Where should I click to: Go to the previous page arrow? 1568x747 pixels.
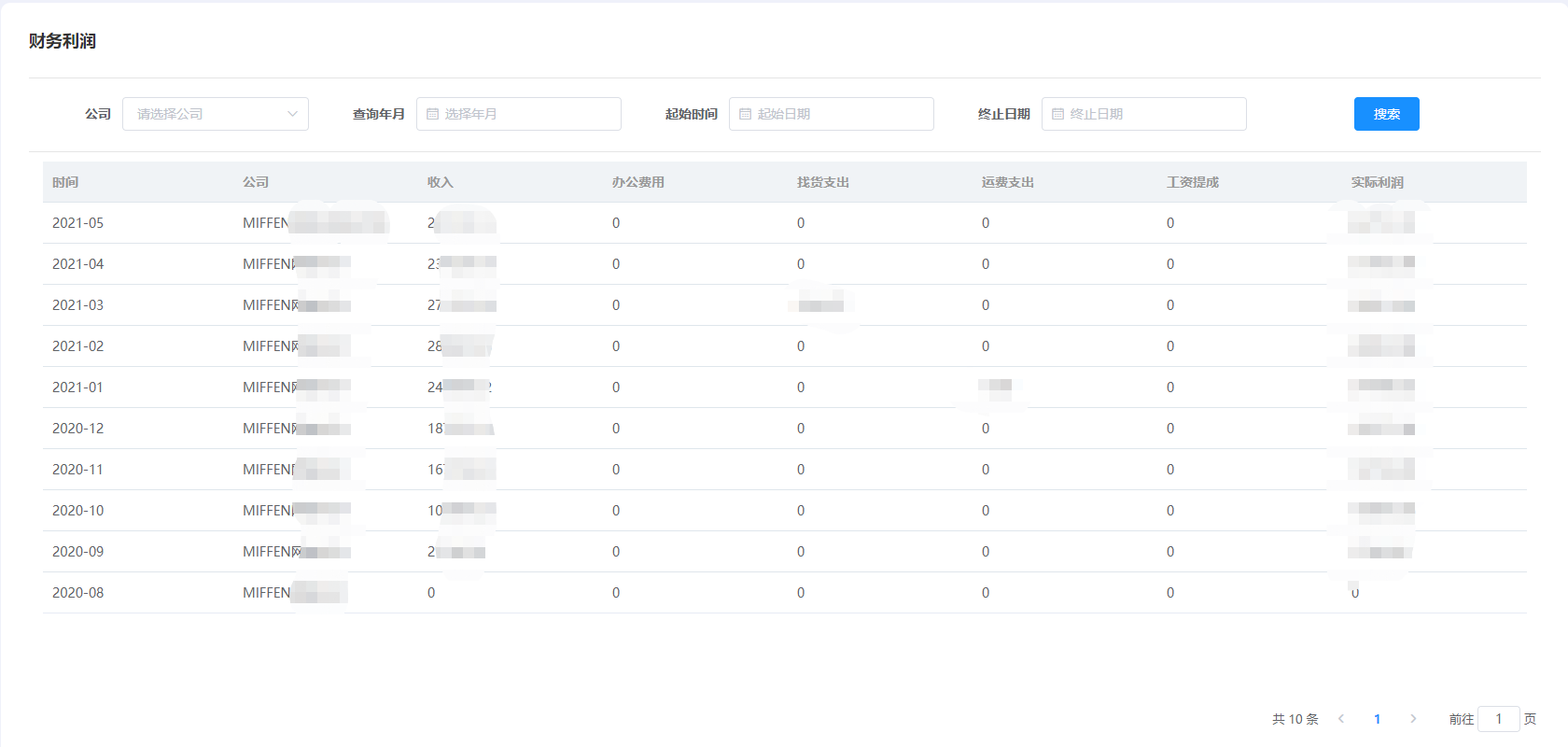coord(1341,719)
